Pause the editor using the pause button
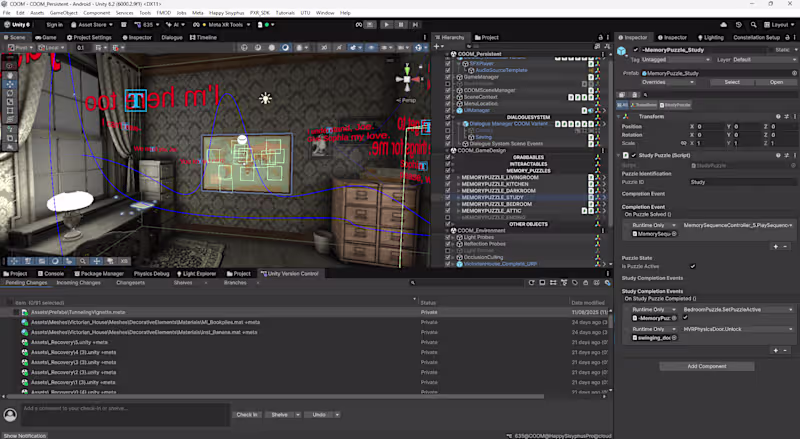800x439 pixels. 401,25
